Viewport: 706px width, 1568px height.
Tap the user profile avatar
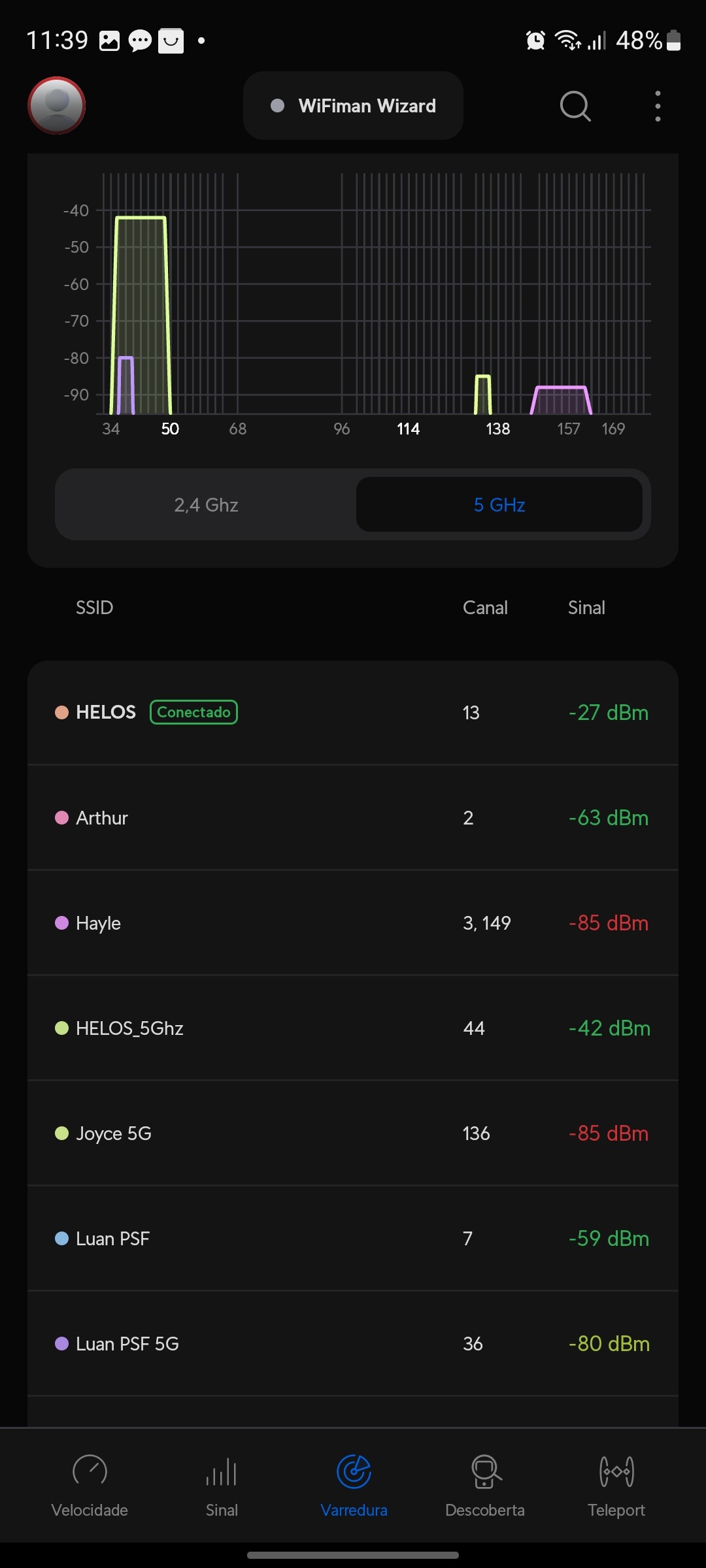(x=57, y=106)
